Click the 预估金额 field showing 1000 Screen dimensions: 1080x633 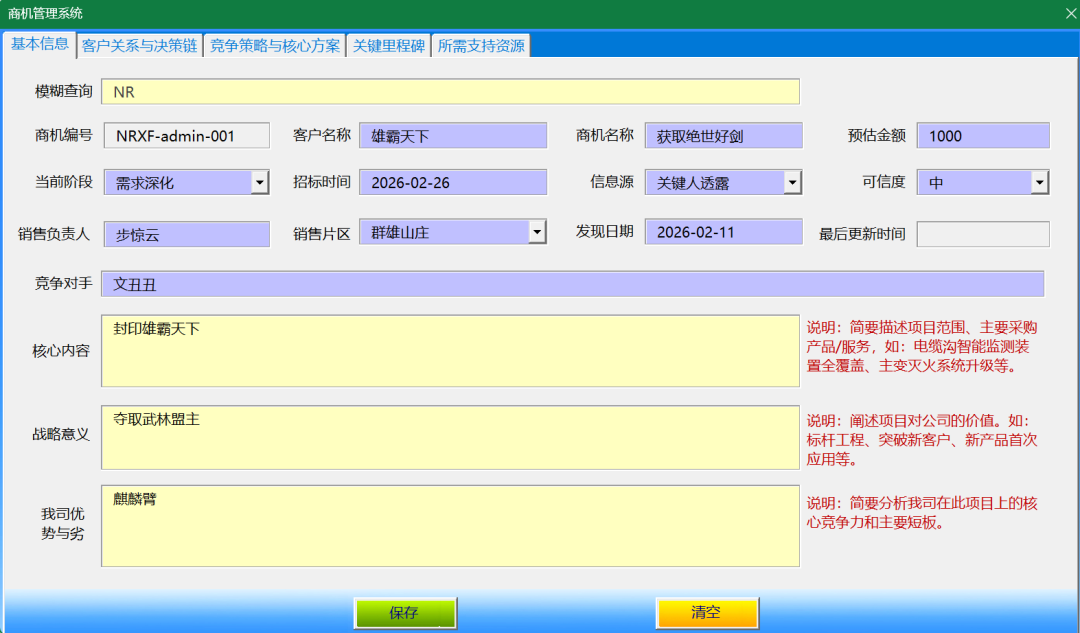pos(983,136)
